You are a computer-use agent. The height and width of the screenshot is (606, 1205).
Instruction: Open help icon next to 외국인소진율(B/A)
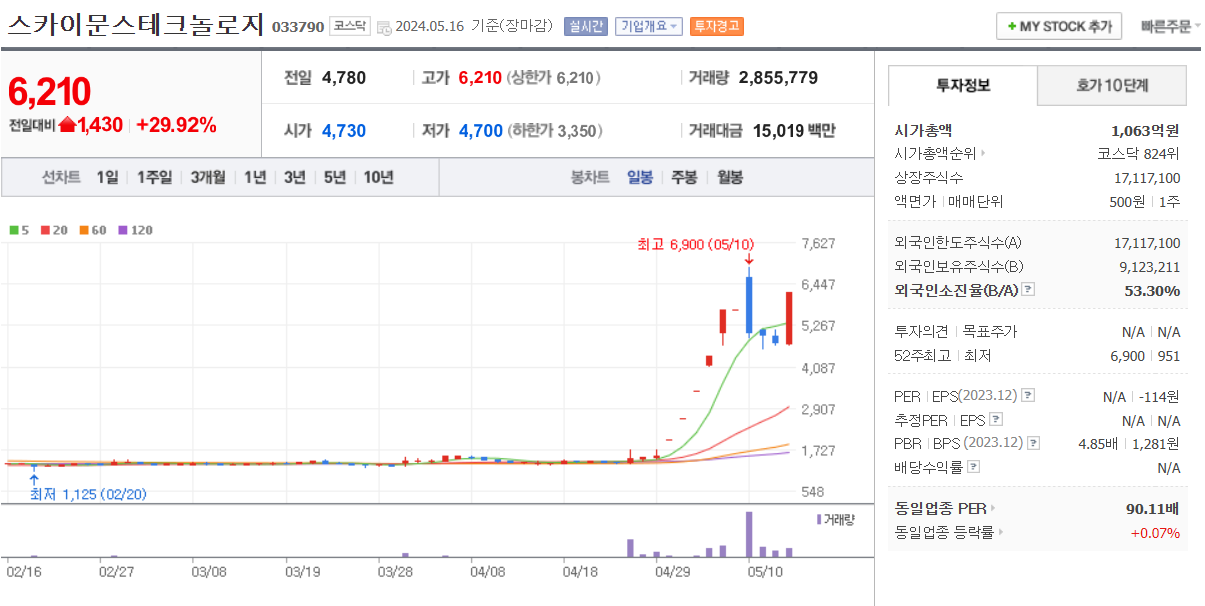1028,290
